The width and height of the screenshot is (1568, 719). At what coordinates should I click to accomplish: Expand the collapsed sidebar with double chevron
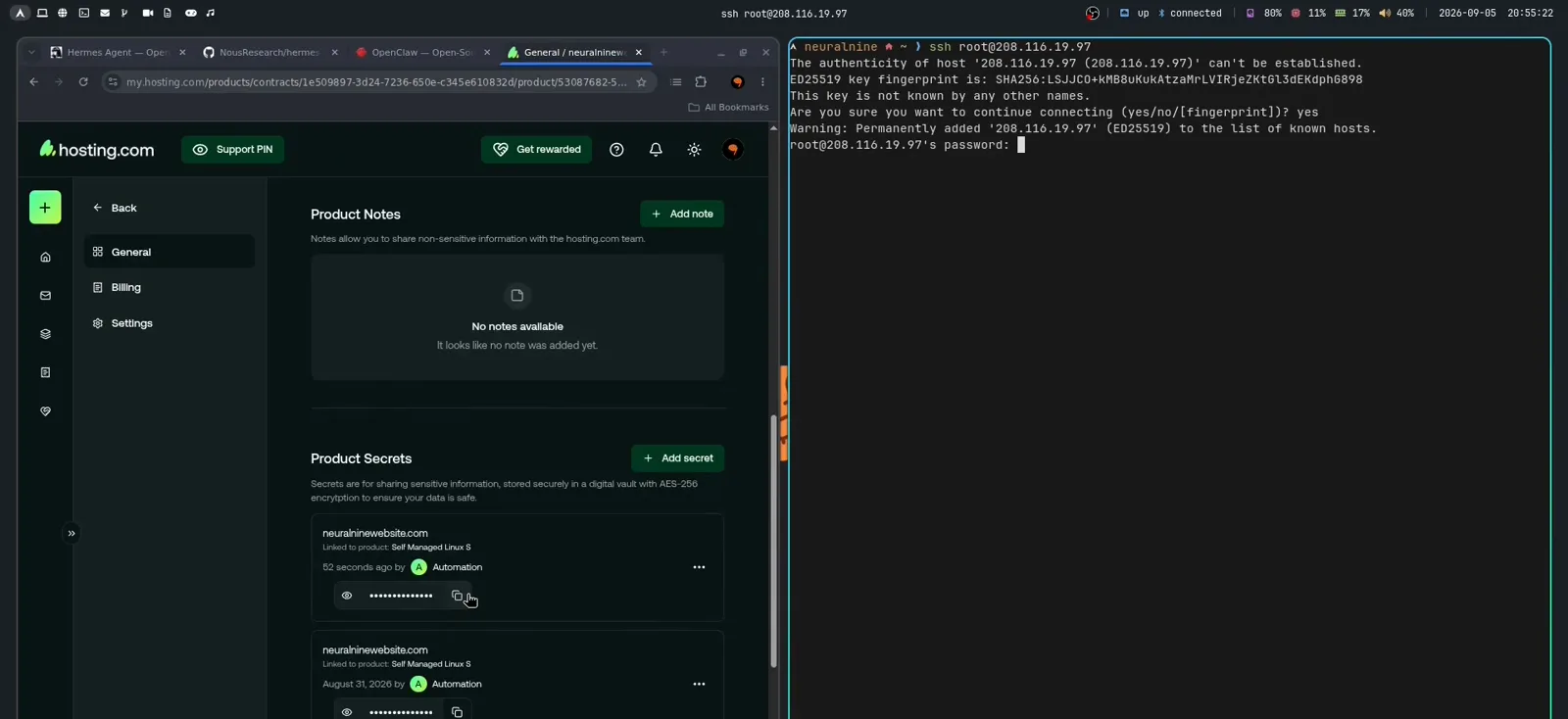click(72, 534)
